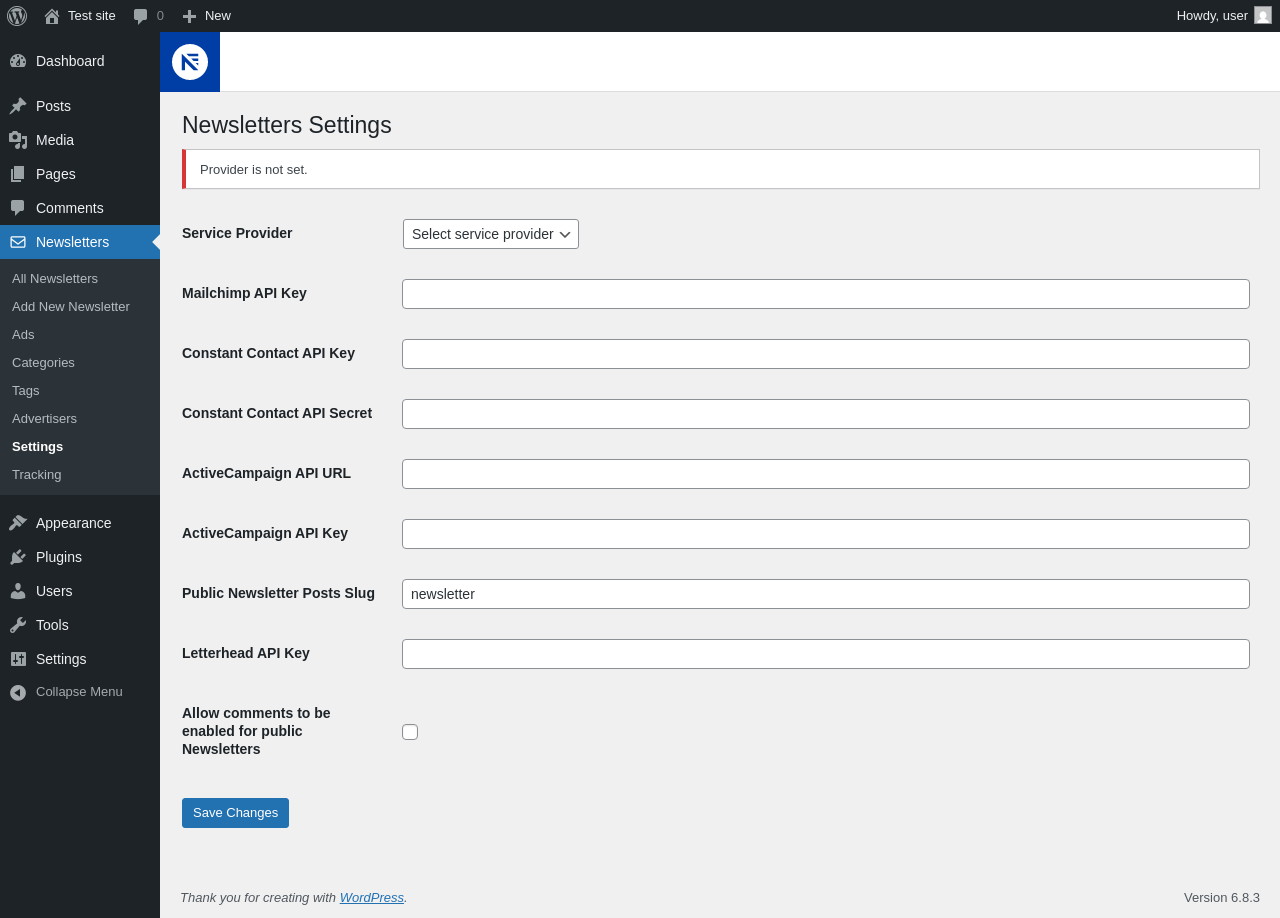
Task: Click the Settings sliders icon in sidebar
Action: [x=18, y=659]
